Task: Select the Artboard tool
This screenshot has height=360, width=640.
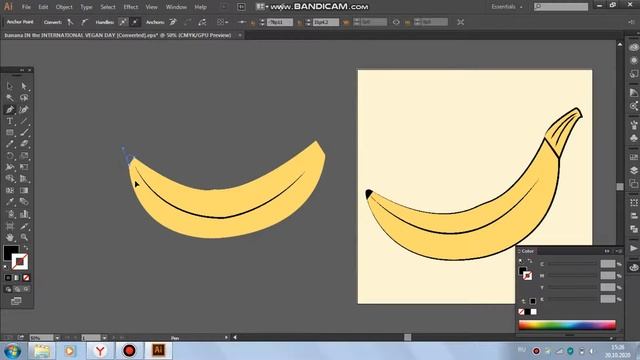Action: tap(10, 226)
